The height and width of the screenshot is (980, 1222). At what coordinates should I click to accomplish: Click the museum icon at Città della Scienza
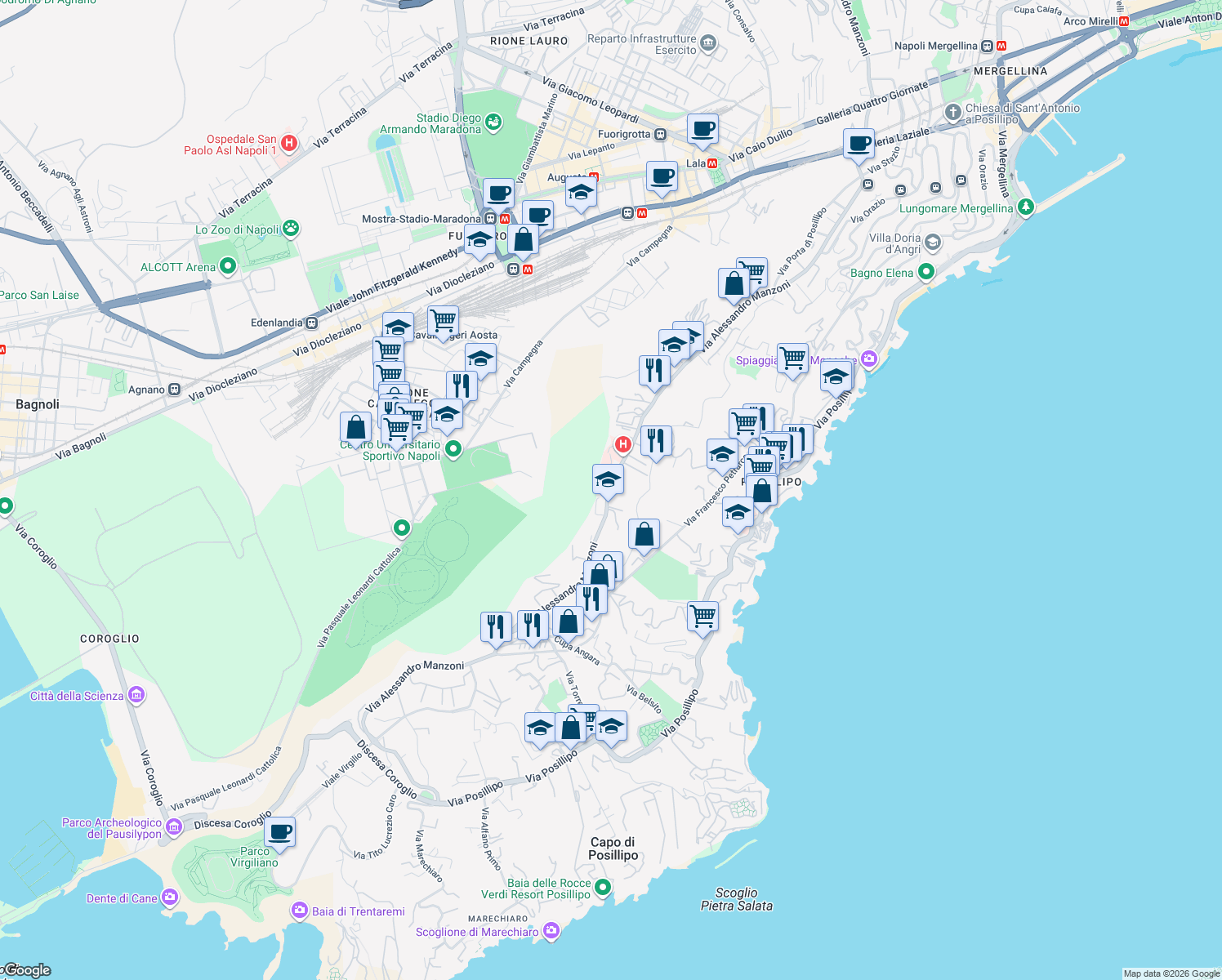click(136, 695)
